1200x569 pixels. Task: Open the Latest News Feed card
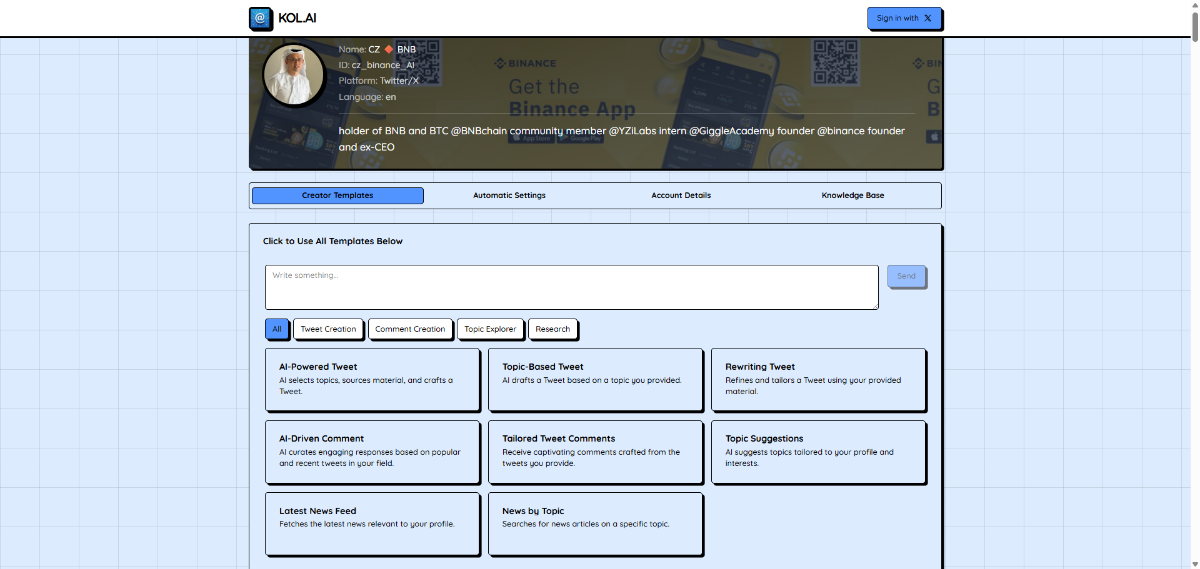tap(372, 523)
